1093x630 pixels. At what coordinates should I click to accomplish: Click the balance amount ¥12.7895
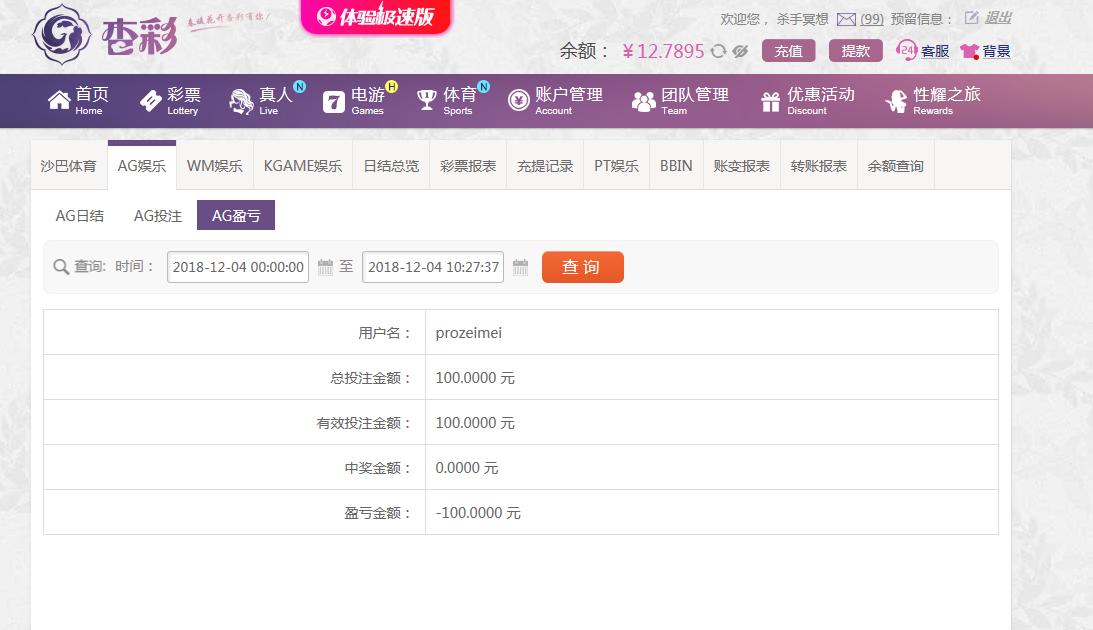(664, 51)
